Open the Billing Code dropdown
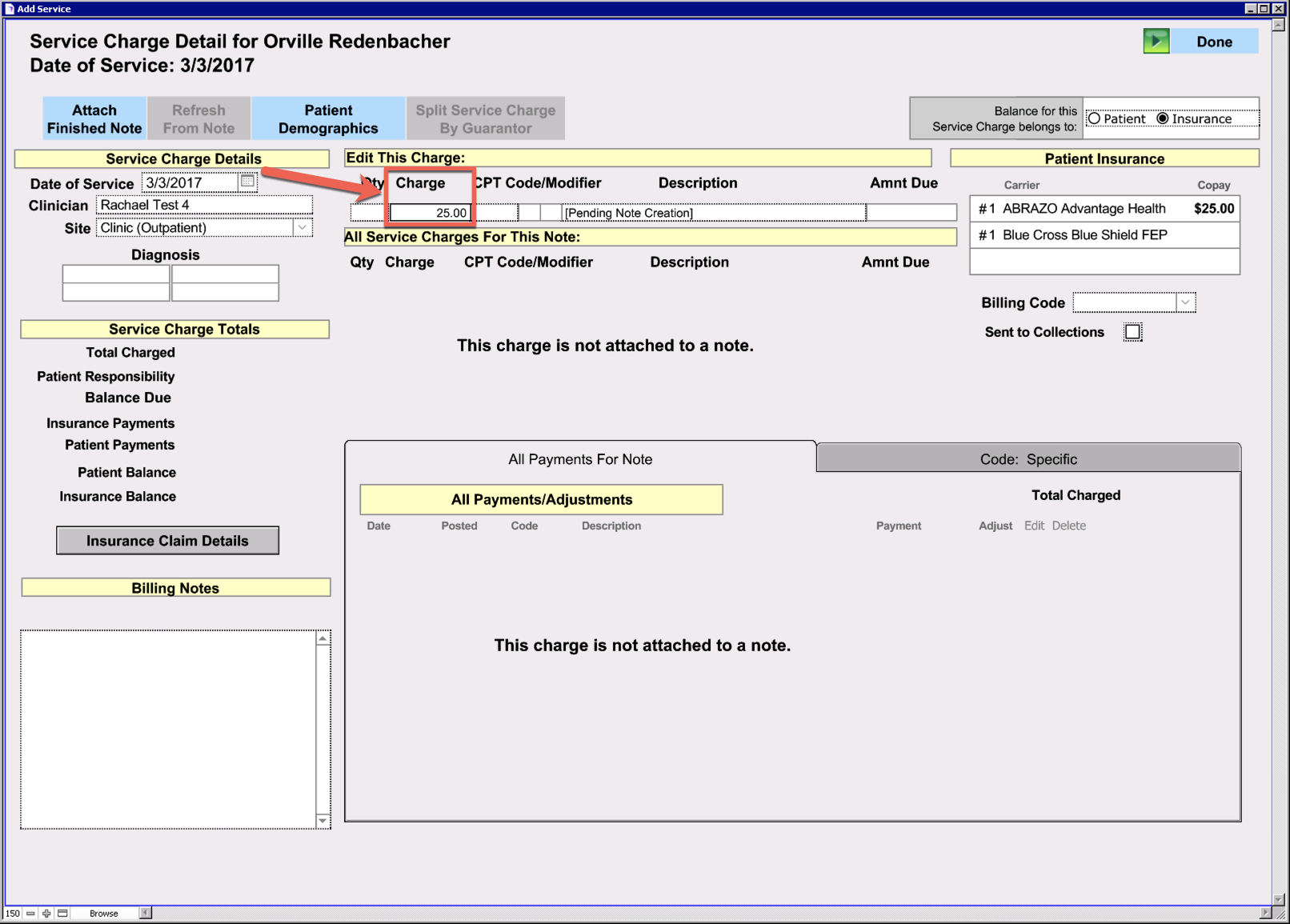This screenshot has height=924, width=1290. tap(1186, 302)
